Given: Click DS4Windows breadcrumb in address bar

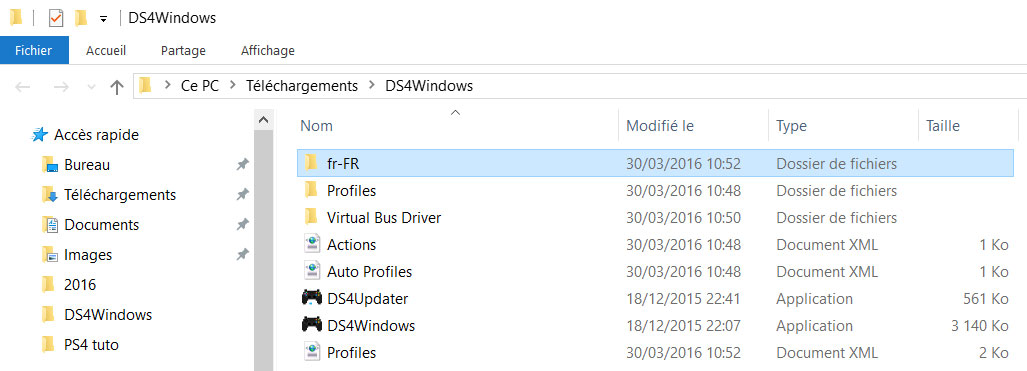Looking at the screenshot, I should (429, 86).
